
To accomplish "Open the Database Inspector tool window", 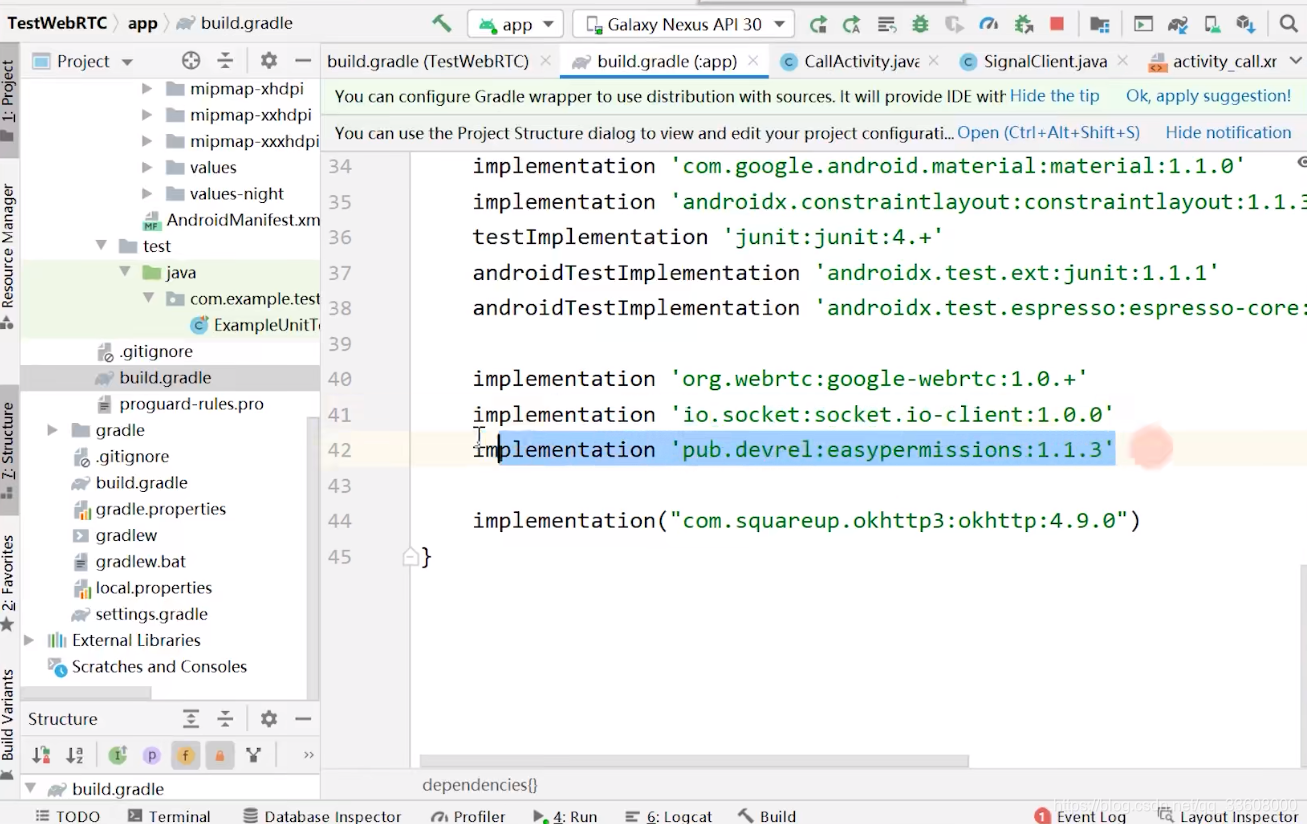I will pyautogui.click(x=321, y=816).
